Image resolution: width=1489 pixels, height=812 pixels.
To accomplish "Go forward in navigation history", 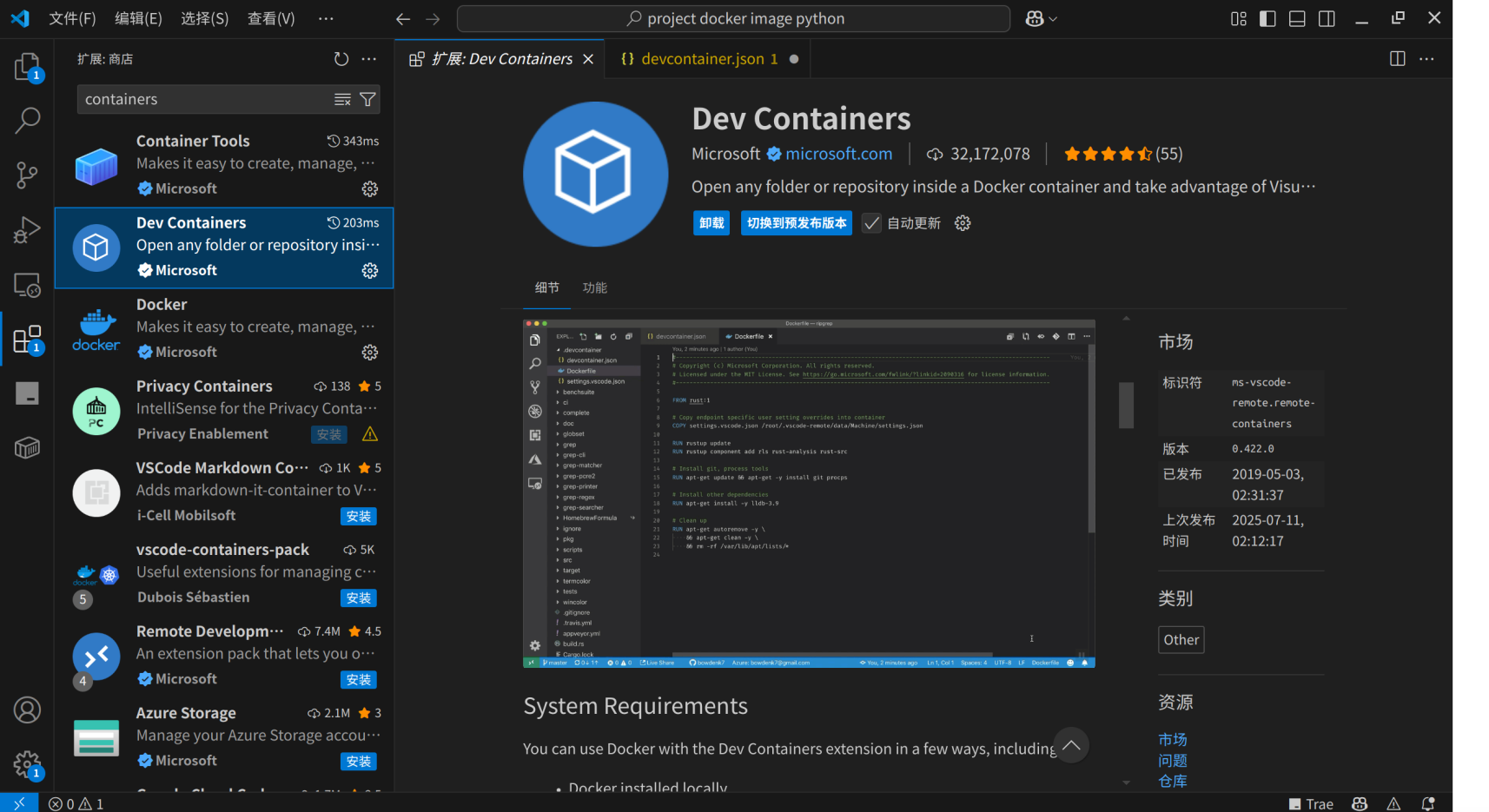I will 433,19.
